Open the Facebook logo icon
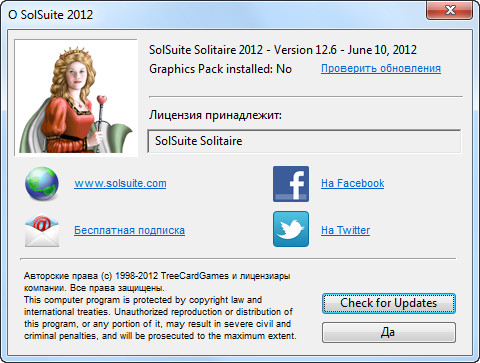The image size is (480, 363). (291, 184)
